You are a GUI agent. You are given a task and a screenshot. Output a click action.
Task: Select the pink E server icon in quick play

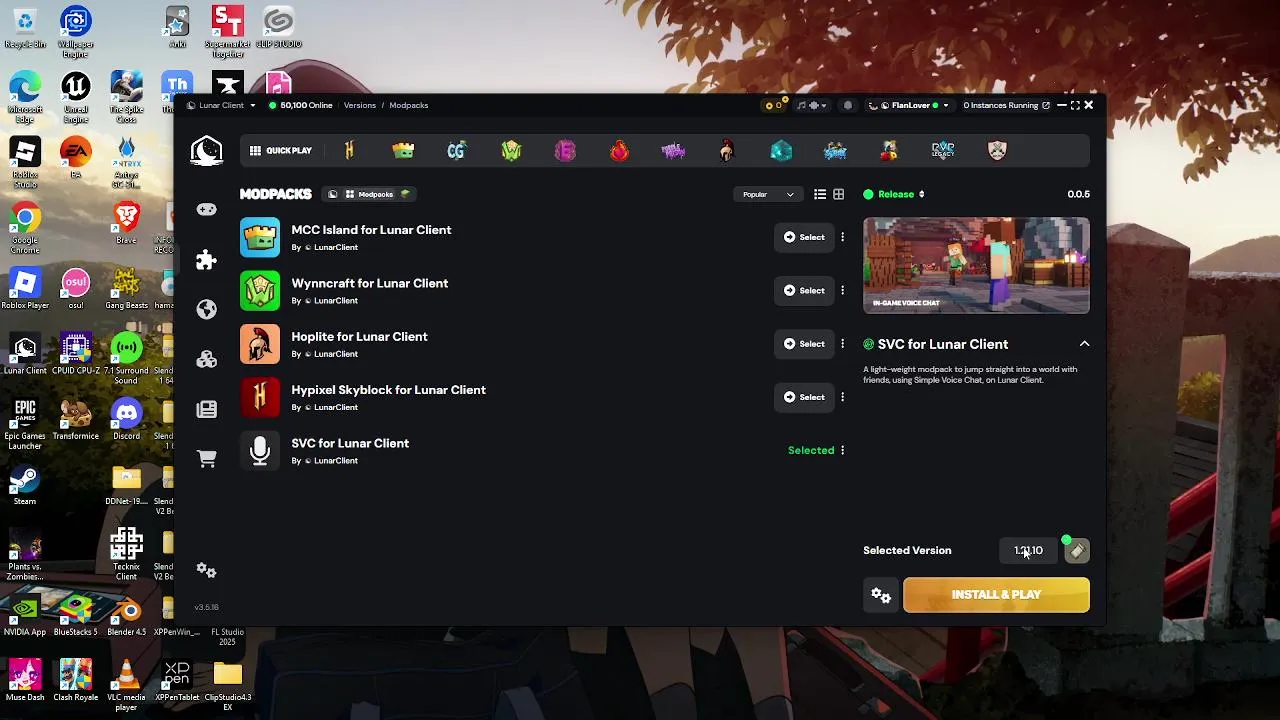click(565, 150)
